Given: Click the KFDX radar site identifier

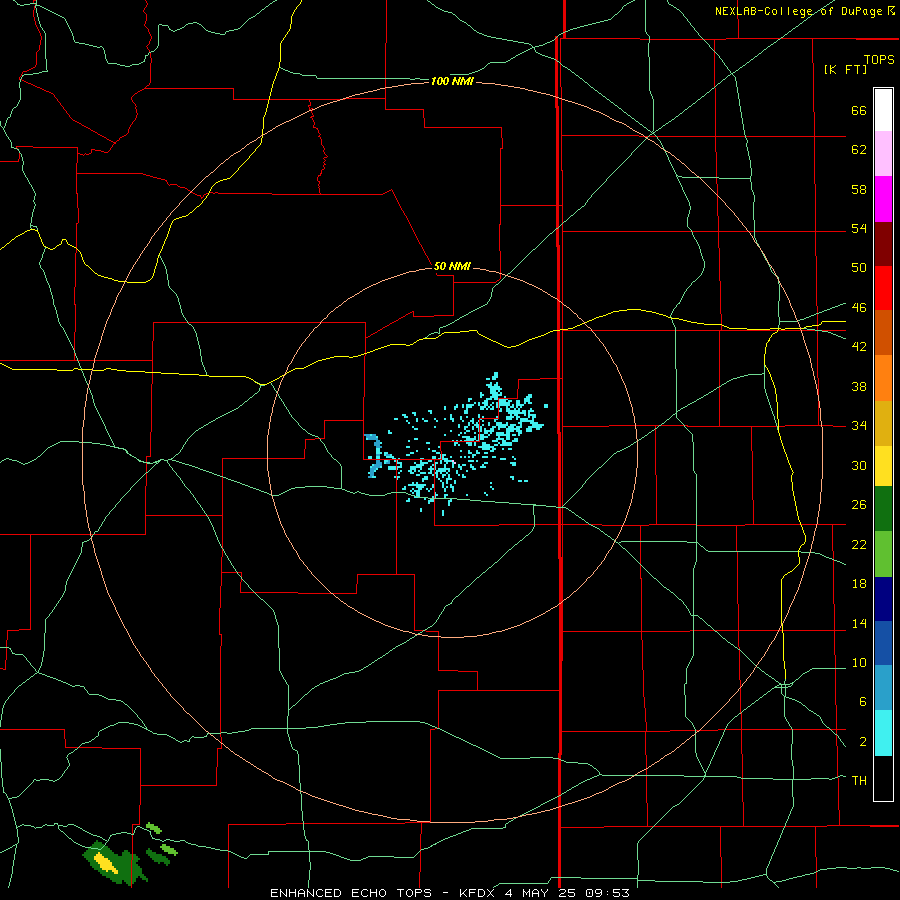Looking at the screenshot, I should (476, 893).
